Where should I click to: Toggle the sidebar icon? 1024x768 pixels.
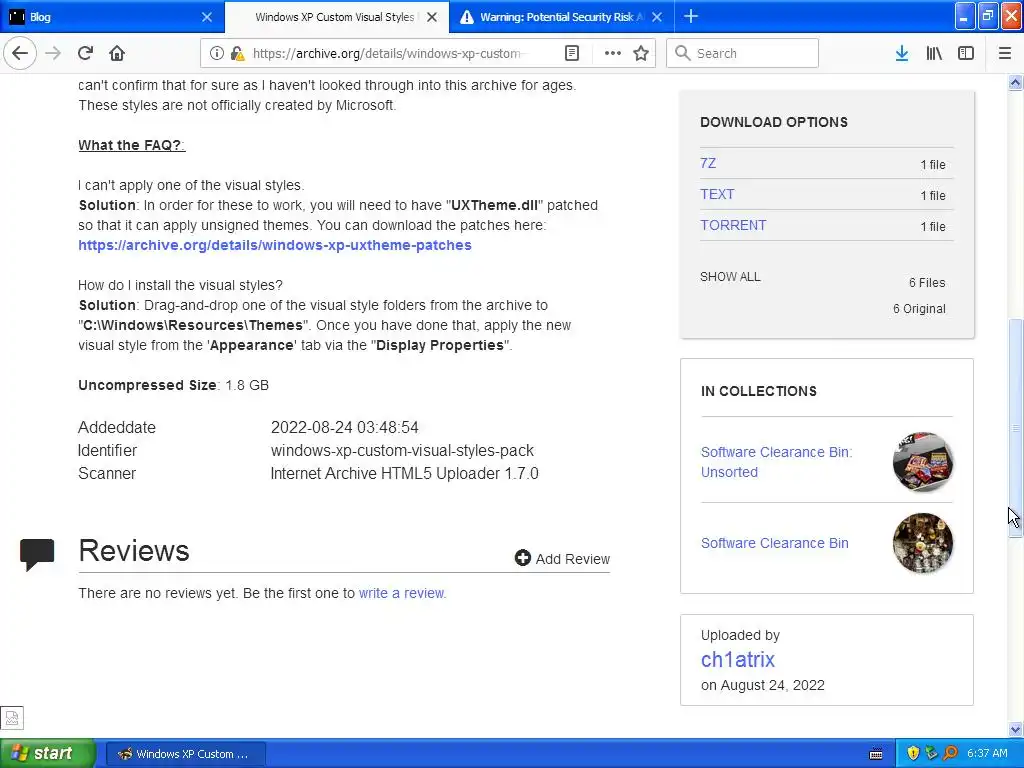coord(966,53)
